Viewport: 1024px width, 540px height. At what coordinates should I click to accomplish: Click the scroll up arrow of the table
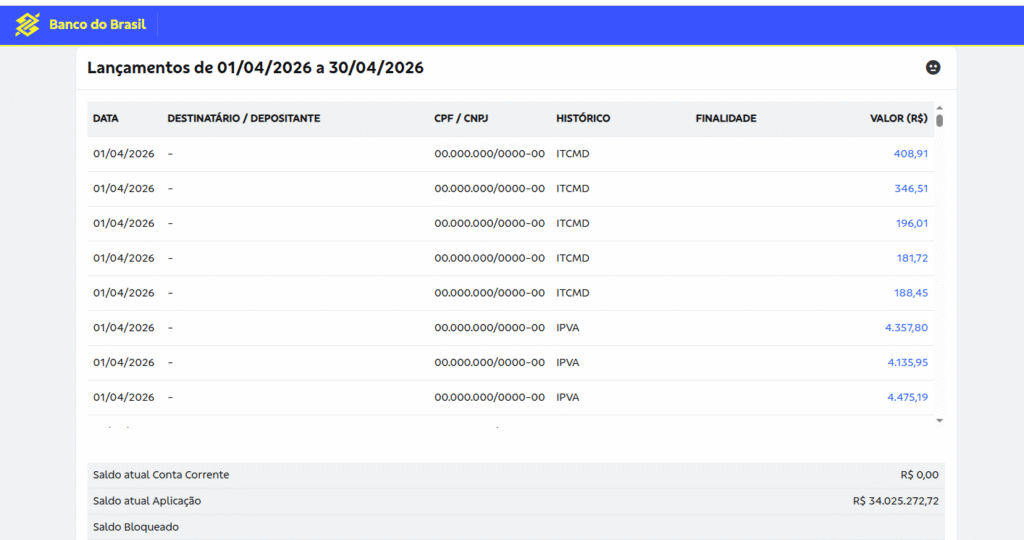click(939, 108)
